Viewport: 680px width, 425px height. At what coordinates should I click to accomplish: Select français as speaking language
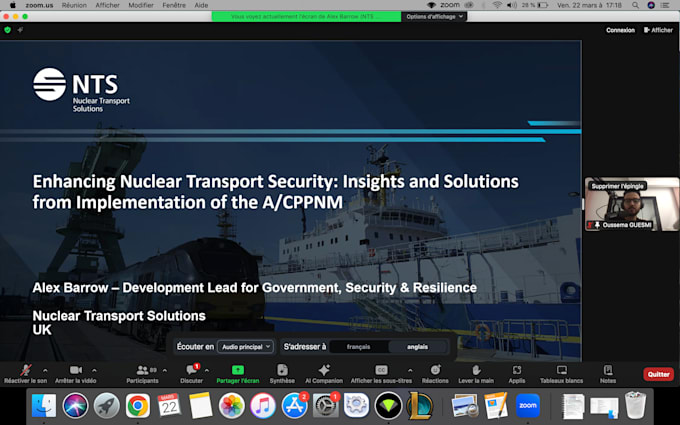click(359, 347)
